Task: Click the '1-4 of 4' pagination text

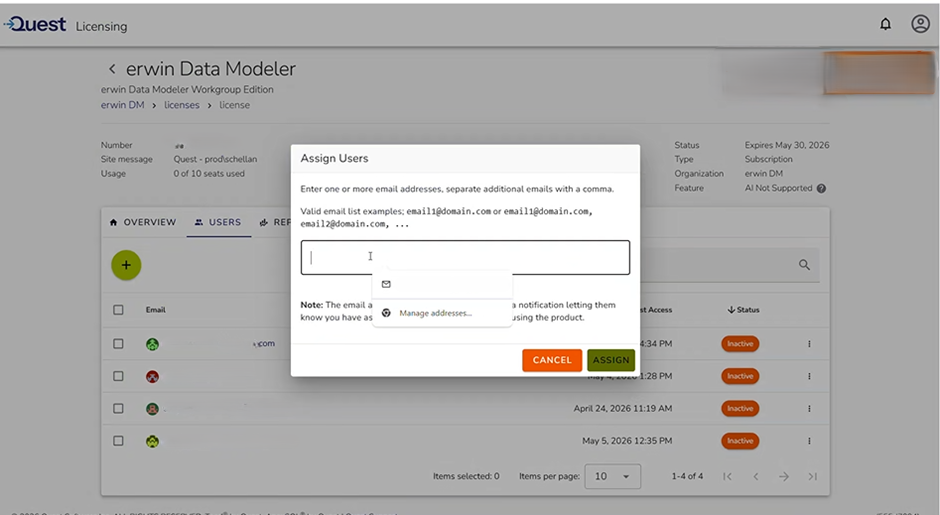Action: coord(687,477)
